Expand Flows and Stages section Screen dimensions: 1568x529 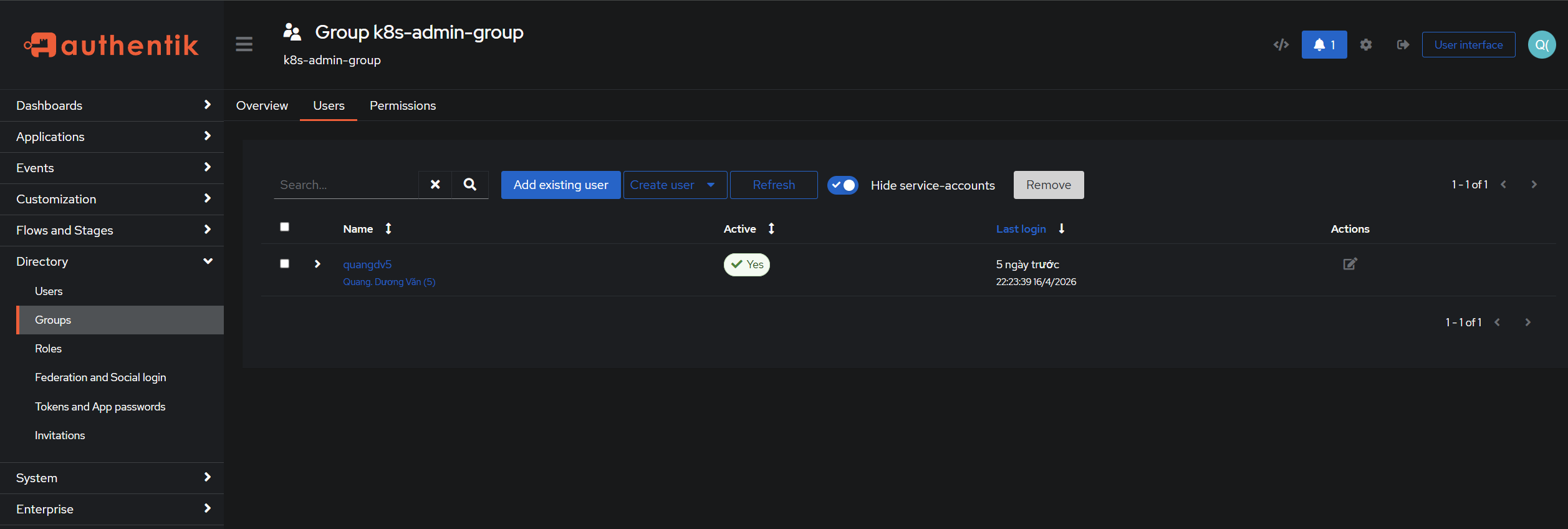(112, 230)
